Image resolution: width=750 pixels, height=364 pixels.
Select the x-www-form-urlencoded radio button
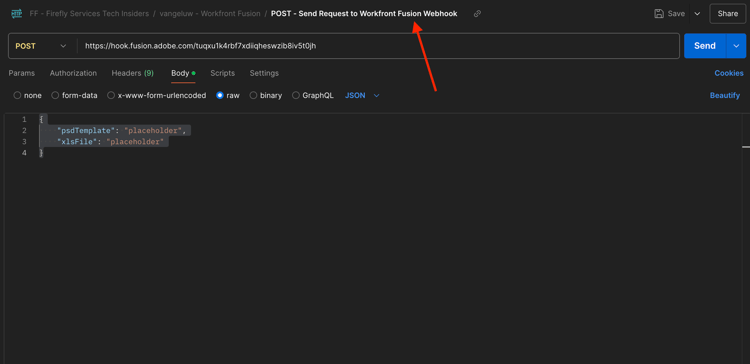click(111, 95)
